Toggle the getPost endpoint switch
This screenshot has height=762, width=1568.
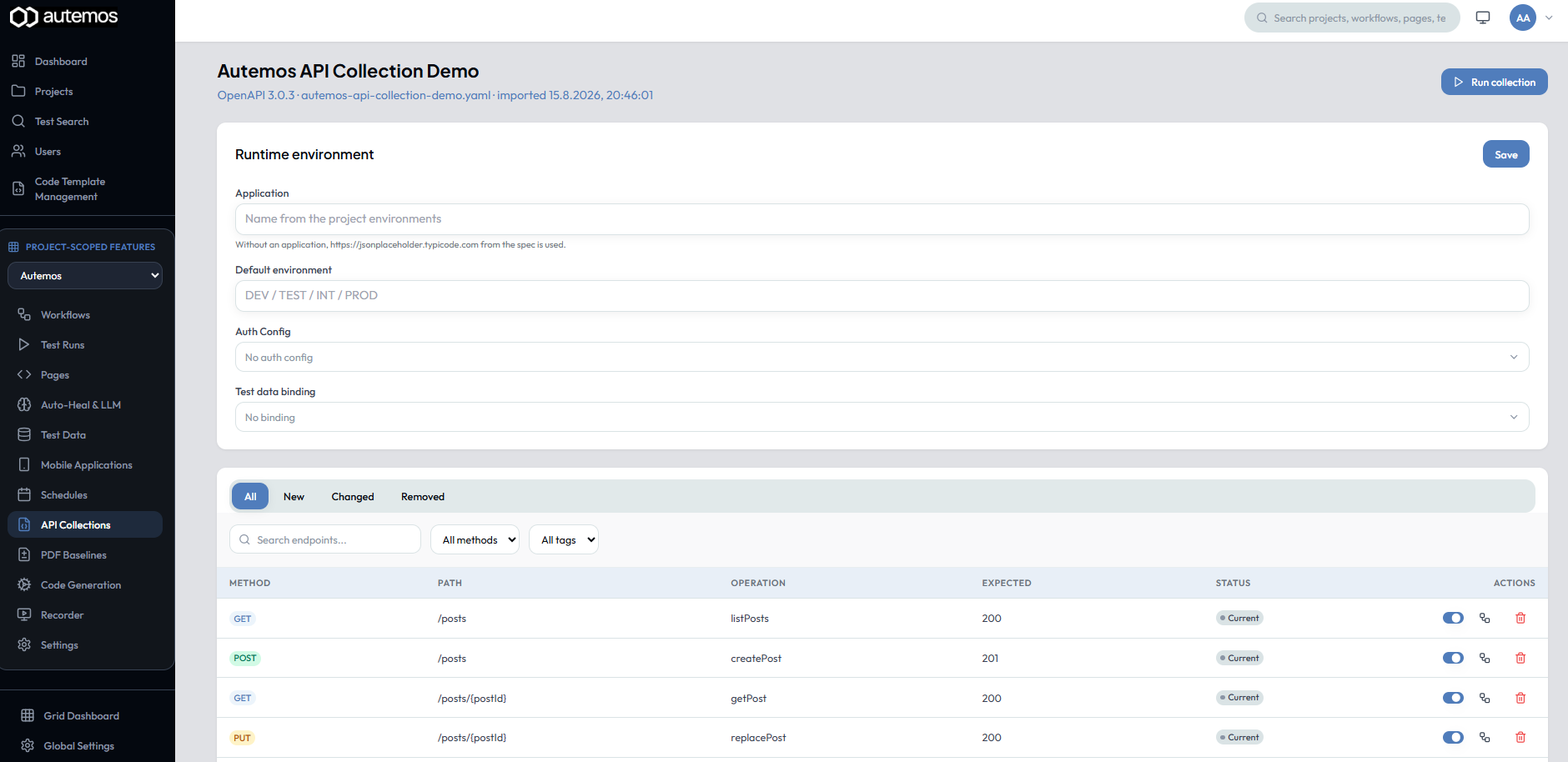[x=1453, y=698]
